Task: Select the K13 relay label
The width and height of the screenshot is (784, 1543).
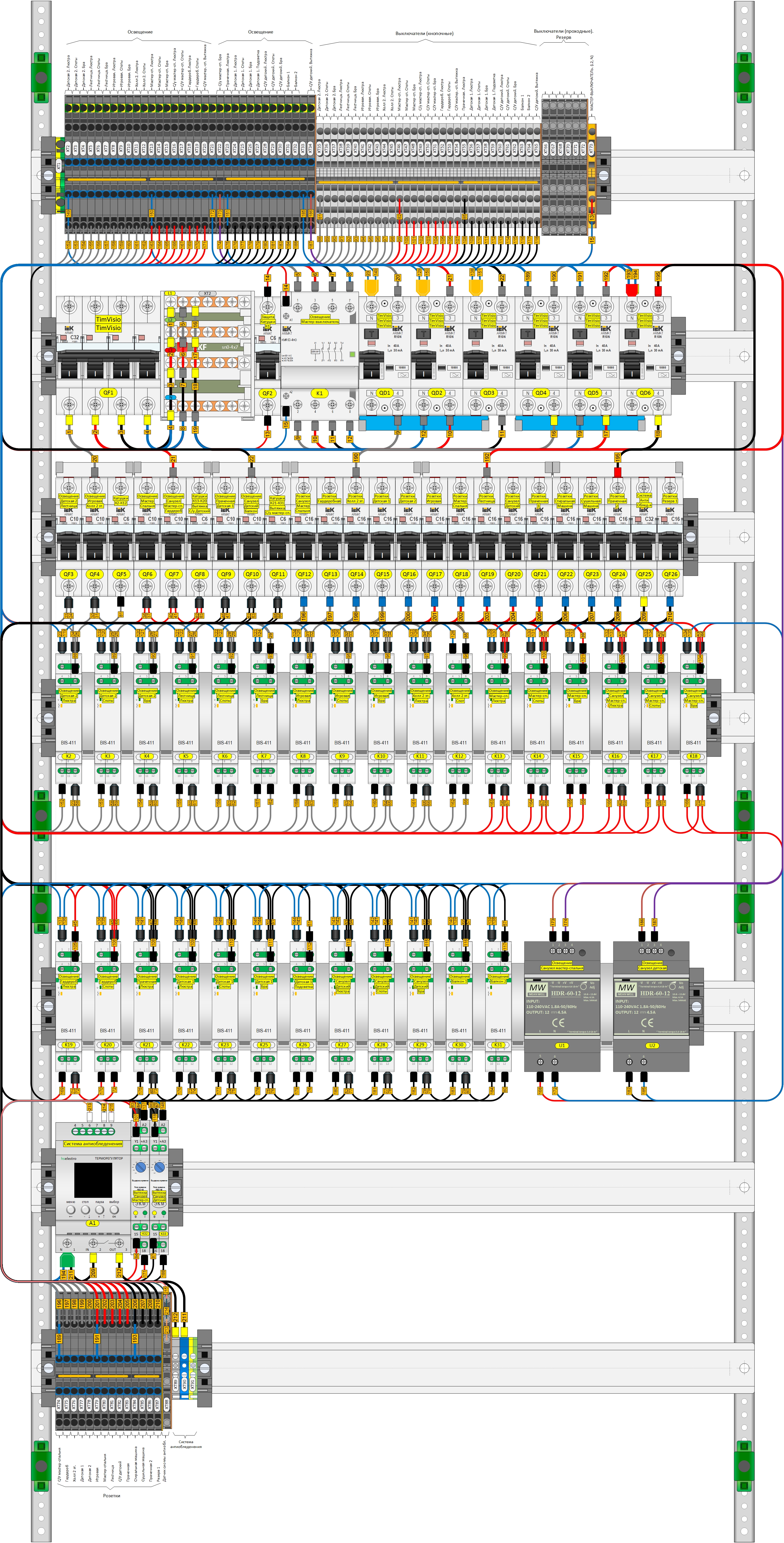Action: coord(498,756)
